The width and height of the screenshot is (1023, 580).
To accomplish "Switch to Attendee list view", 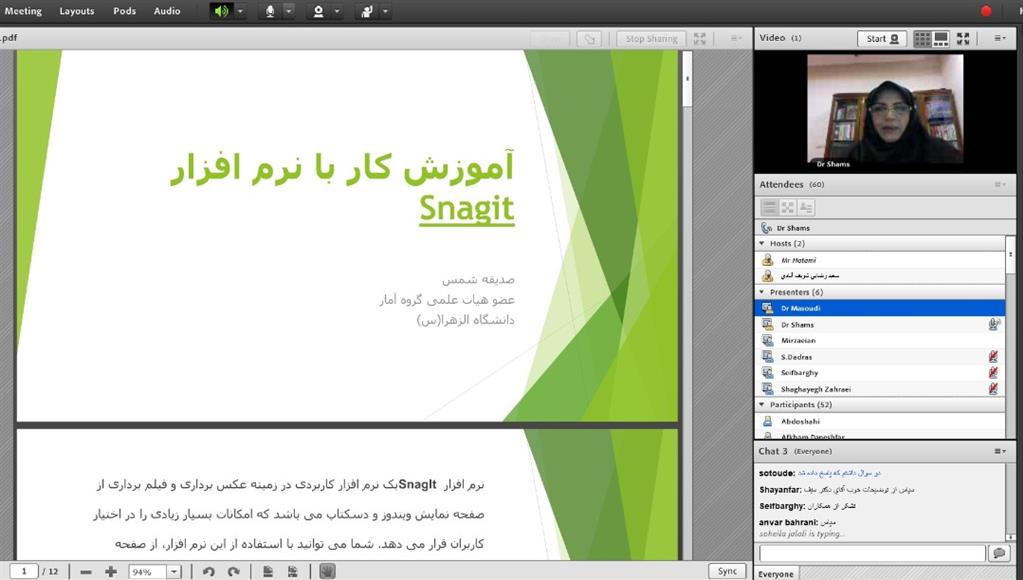I will pyautogui.click(x=770, y=207).
